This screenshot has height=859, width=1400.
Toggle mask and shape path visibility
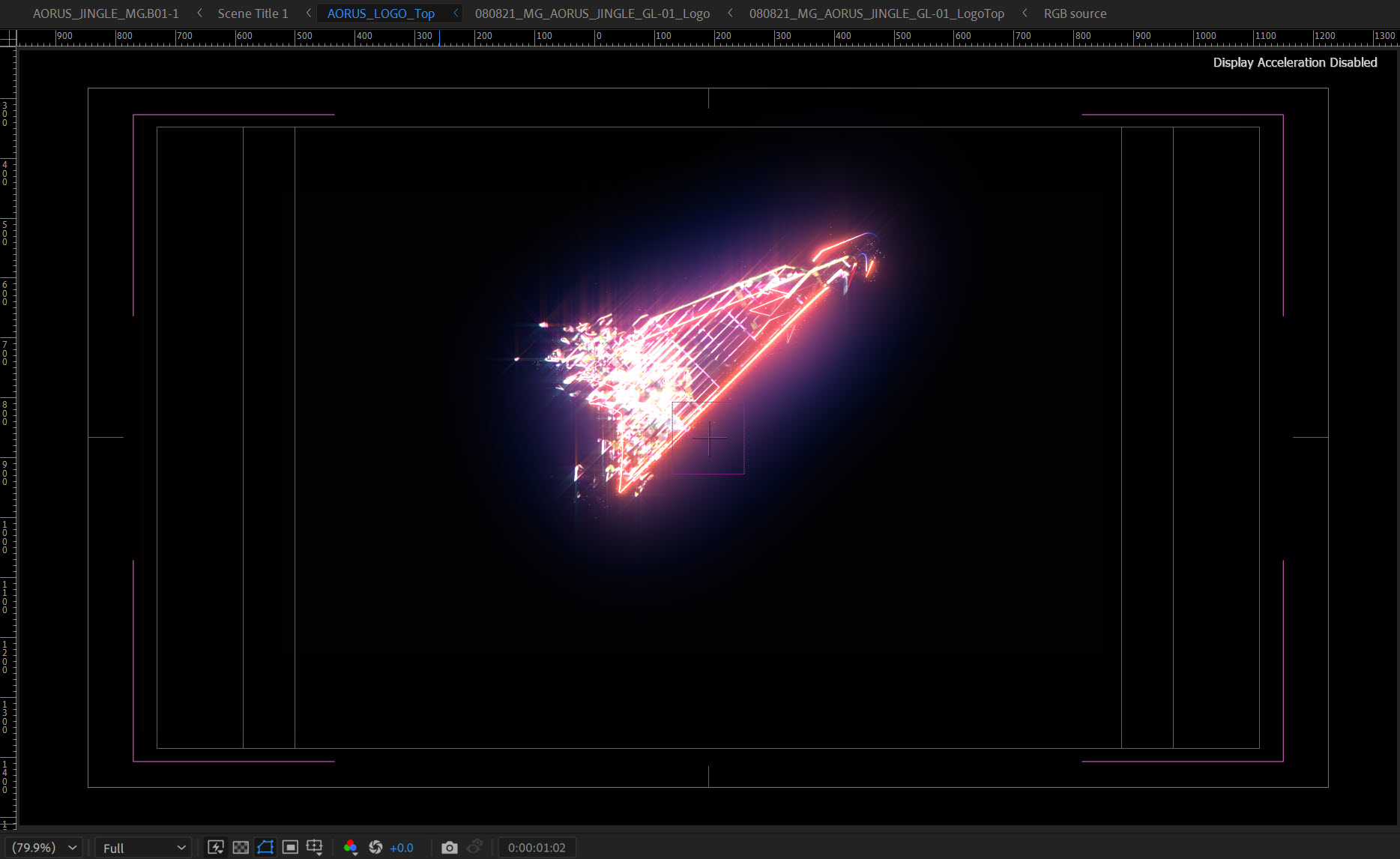[265, 847]
